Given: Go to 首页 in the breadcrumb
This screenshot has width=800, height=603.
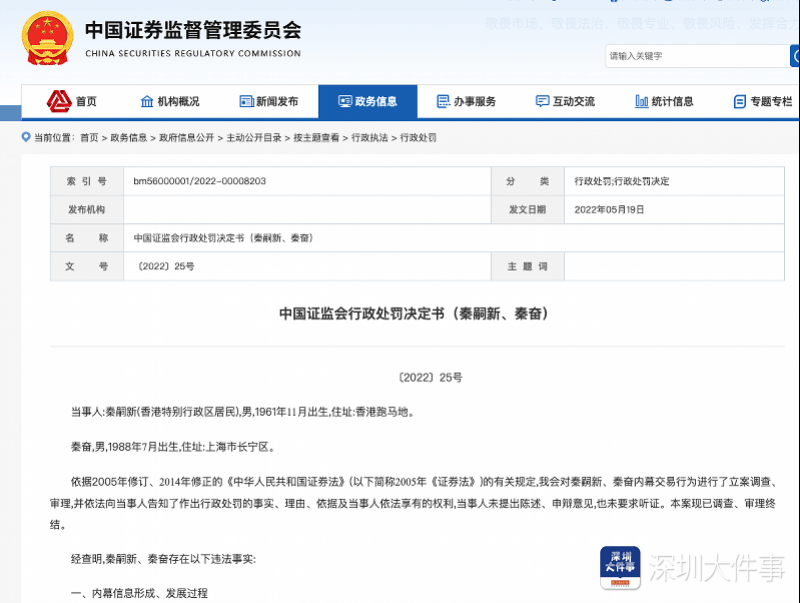Looking at the screenshot, I should 89,138.
